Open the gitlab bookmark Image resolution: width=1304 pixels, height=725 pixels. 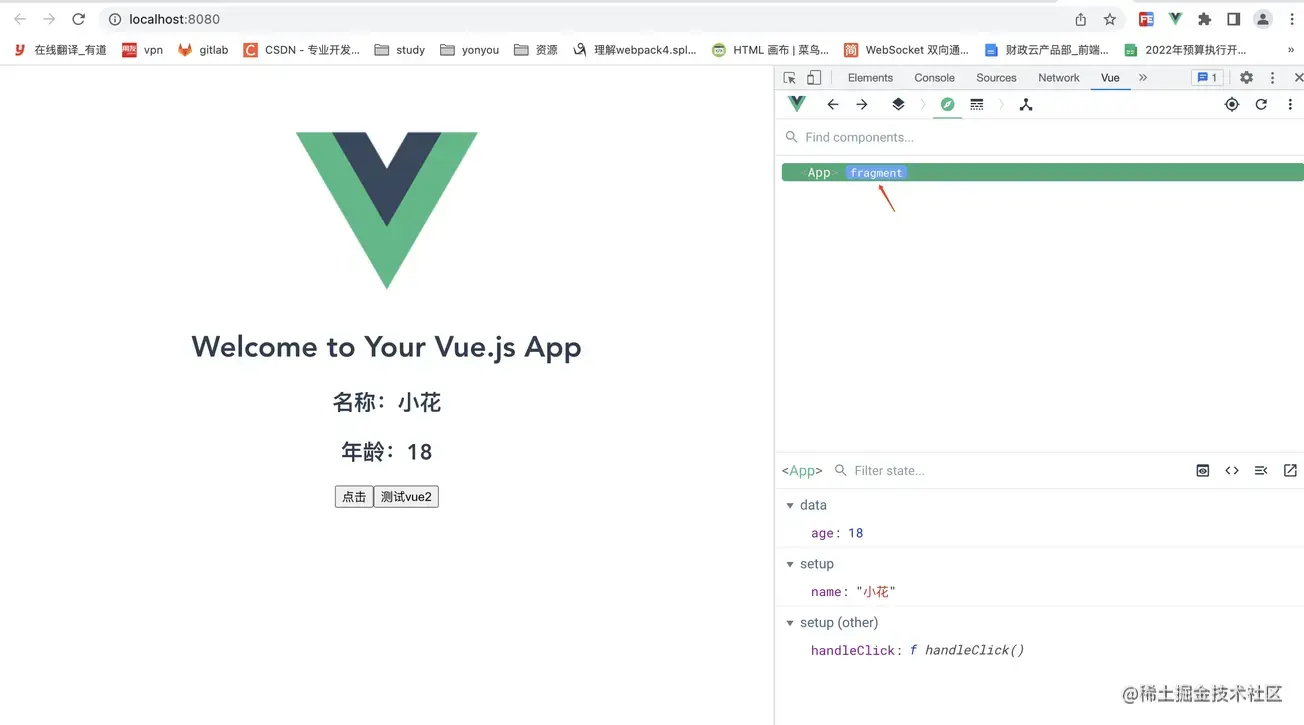(x=203, y=49)
